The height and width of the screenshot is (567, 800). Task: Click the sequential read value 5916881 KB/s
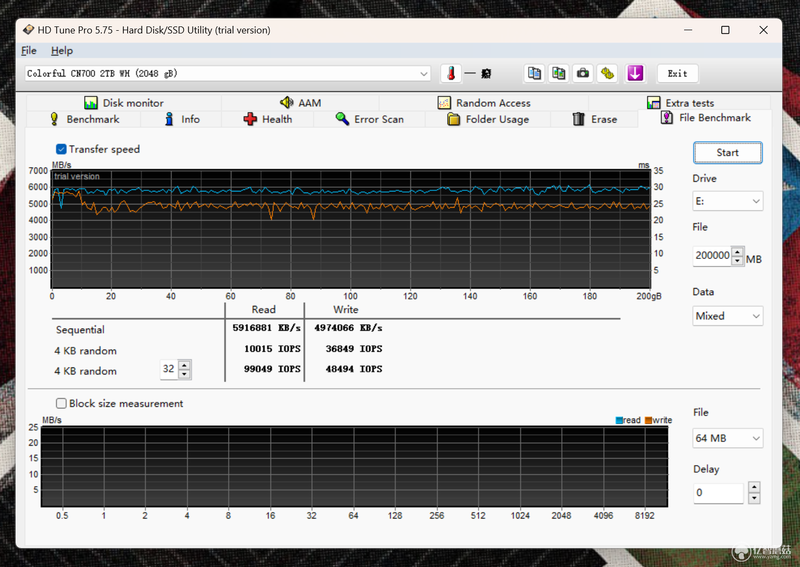pos(266,328)
